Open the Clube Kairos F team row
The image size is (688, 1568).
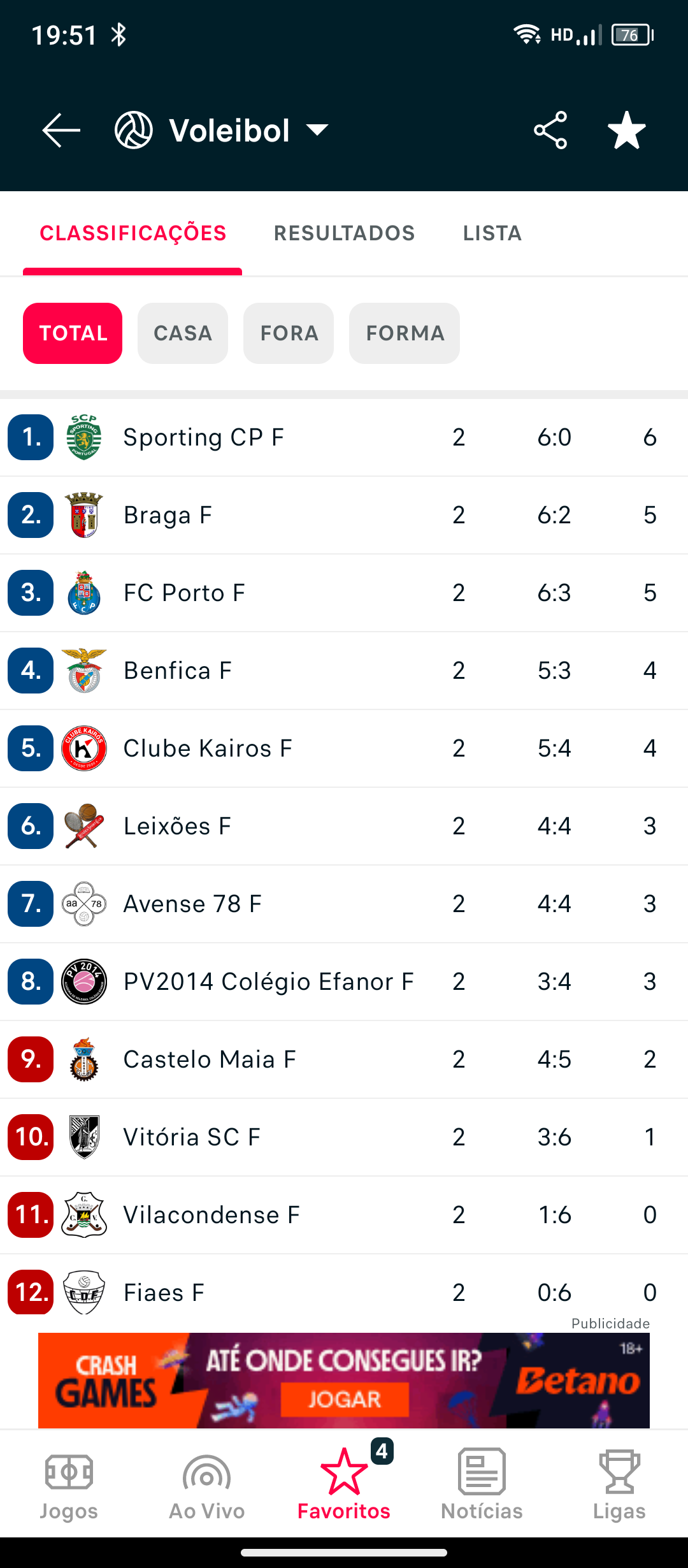(x=344, y=748)
